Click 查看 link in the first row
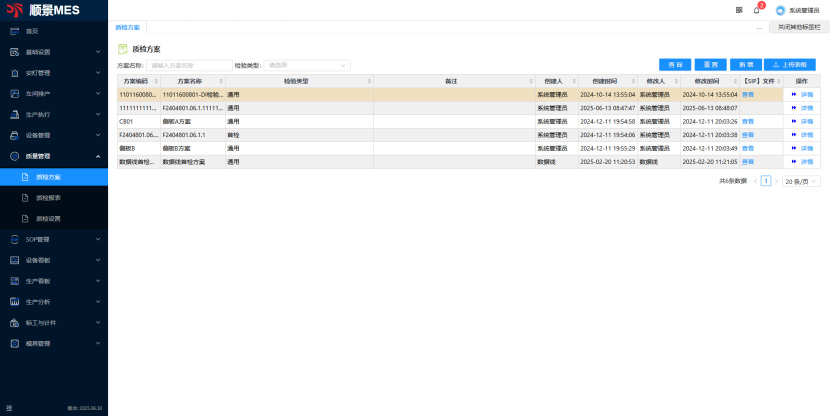Image resolution: width=830 pixels, height=416 pixels. click(x=748, y=94)
